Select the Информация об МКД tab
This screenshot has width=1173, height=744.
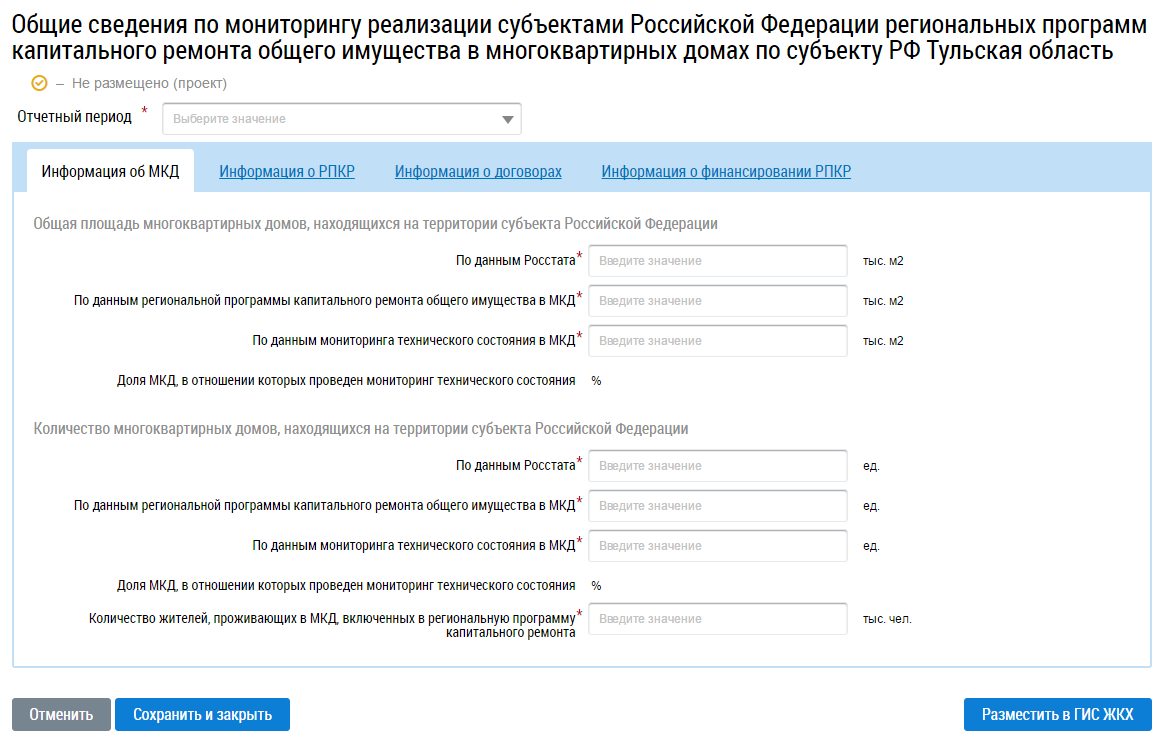click(x=110, y=171)
